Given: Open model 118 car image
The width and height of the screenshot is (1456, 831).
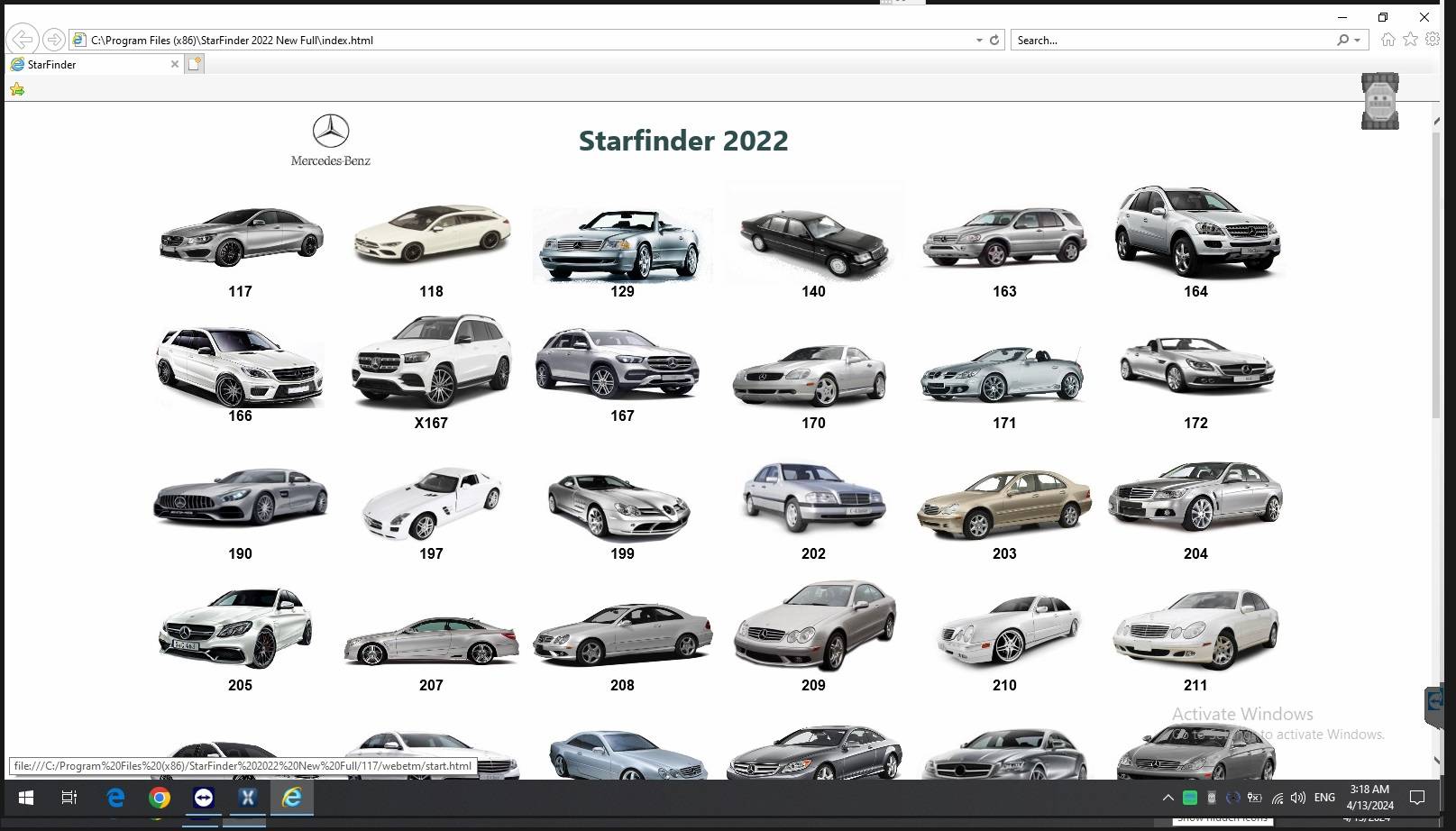Looking at the screenshot, I should tap(432, 233).
